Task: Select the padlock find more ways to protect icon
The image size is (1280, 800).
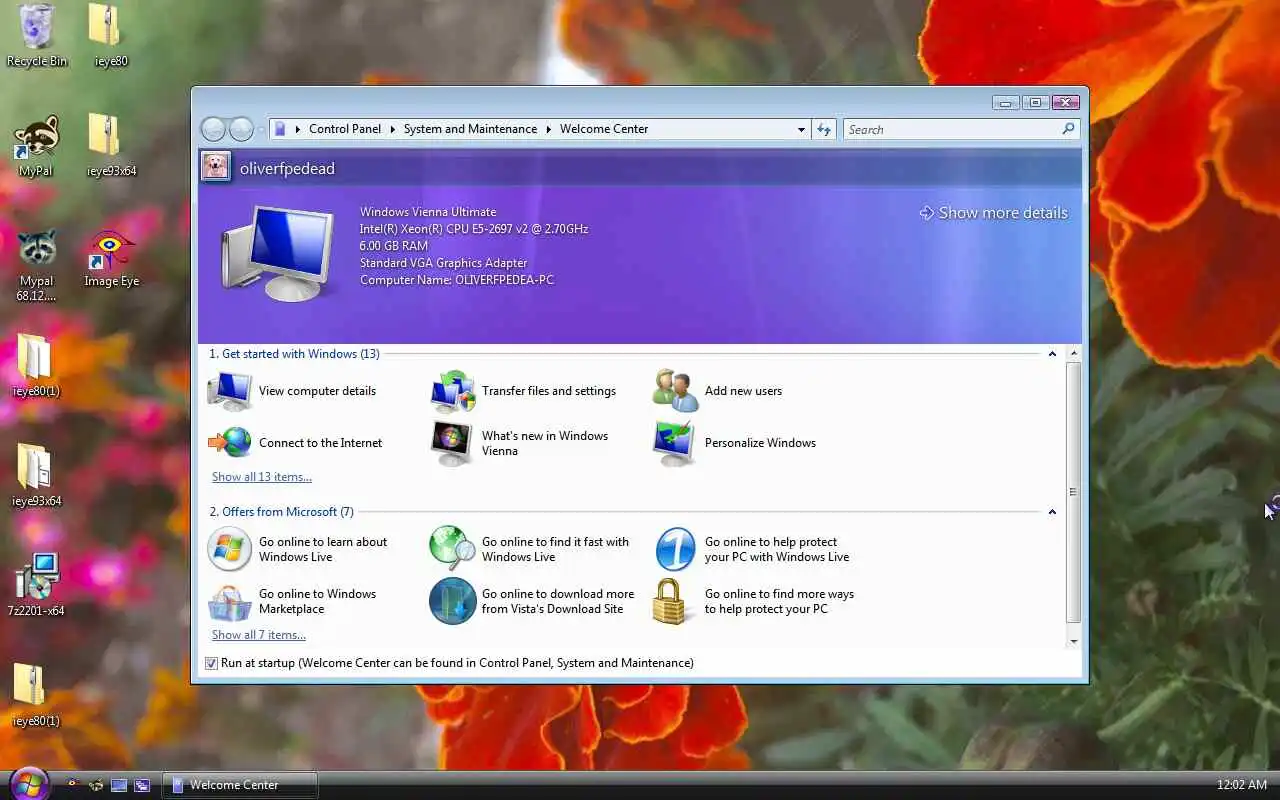Action: coord(671,601)
